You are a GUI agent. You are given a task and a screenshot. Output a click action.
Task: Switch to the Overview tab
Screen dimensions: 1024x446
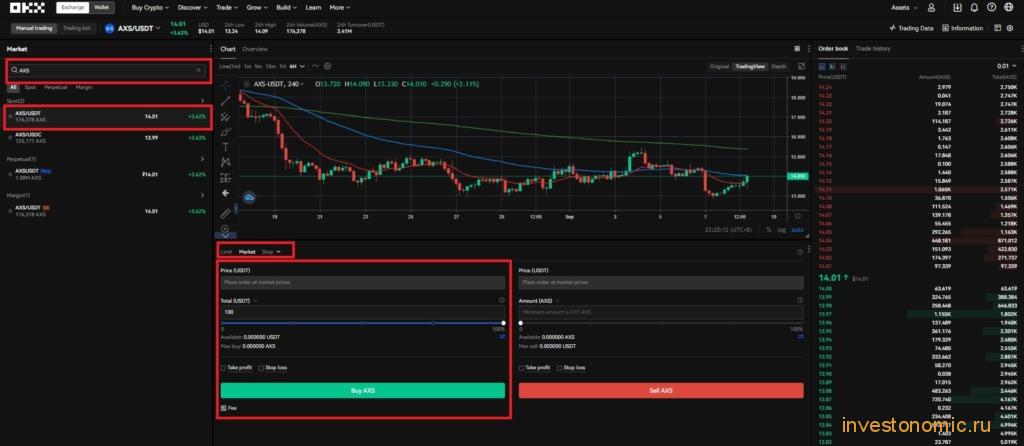point(255,49)
